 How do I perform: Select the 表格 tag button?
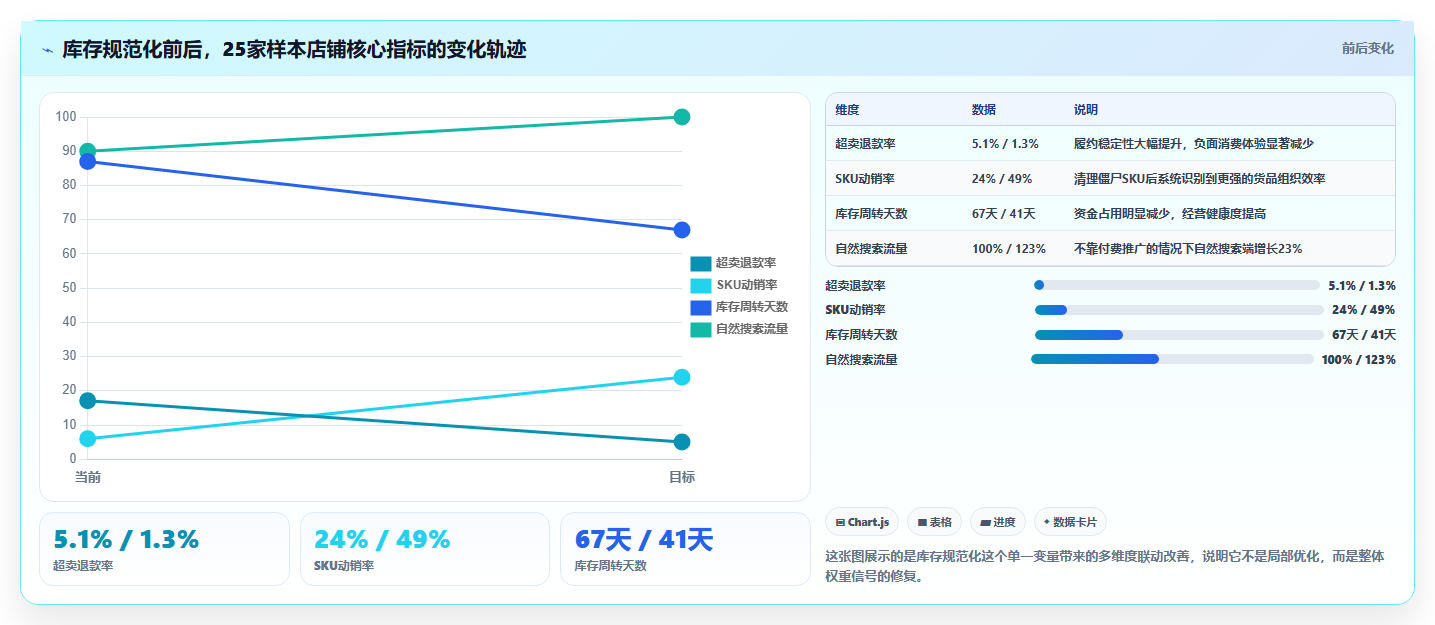click(x=934, y=522)
